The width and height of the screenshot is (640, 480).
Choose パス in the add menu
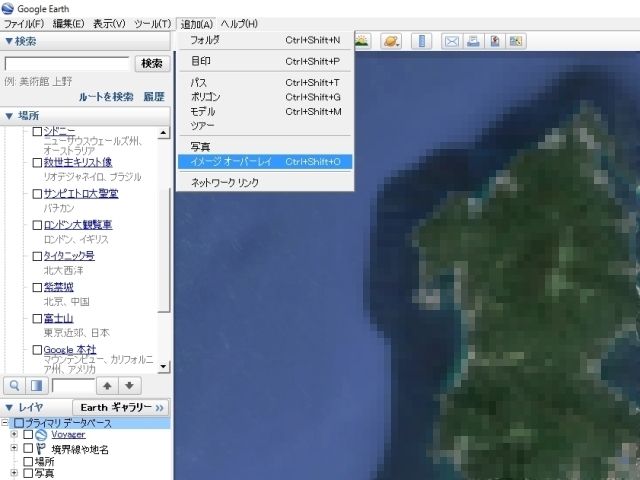[x=265, y=82]
